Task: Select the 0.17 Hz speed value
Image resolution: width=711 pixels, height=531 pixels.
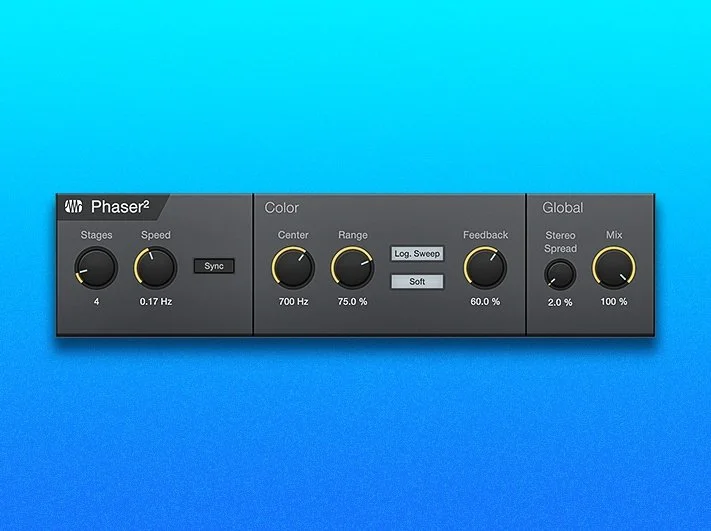Action: [x=156, y=302]
